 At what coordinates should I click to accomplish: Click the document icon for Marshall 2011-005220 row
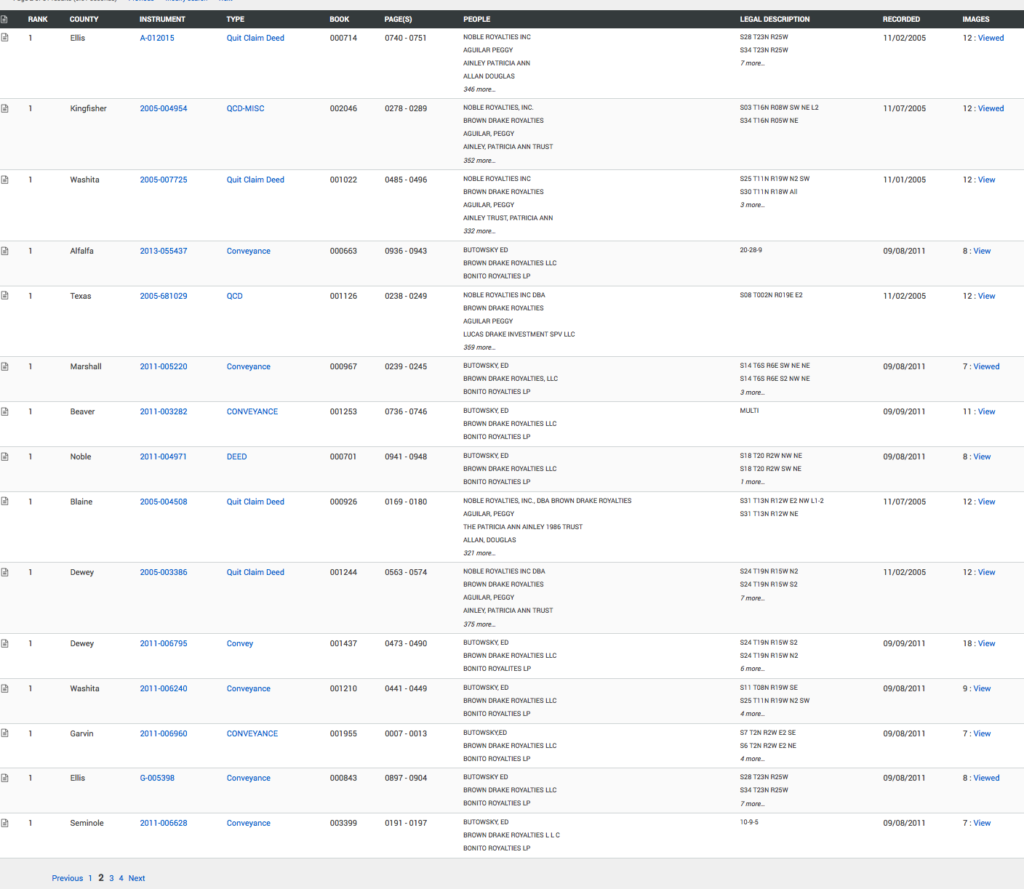[x=5, y=366]
